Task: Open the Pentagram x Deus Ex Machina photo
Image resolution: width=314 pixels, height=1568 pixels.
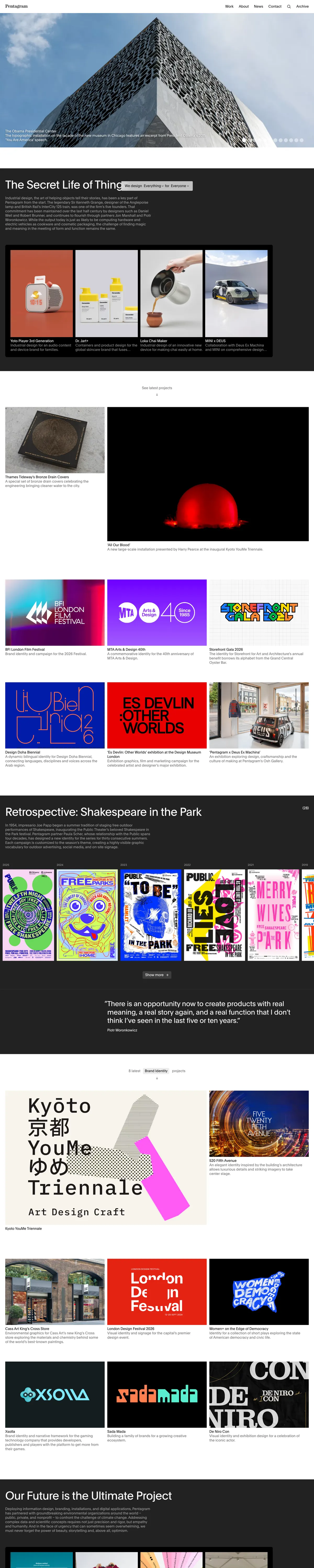Action: pos(259,715)
